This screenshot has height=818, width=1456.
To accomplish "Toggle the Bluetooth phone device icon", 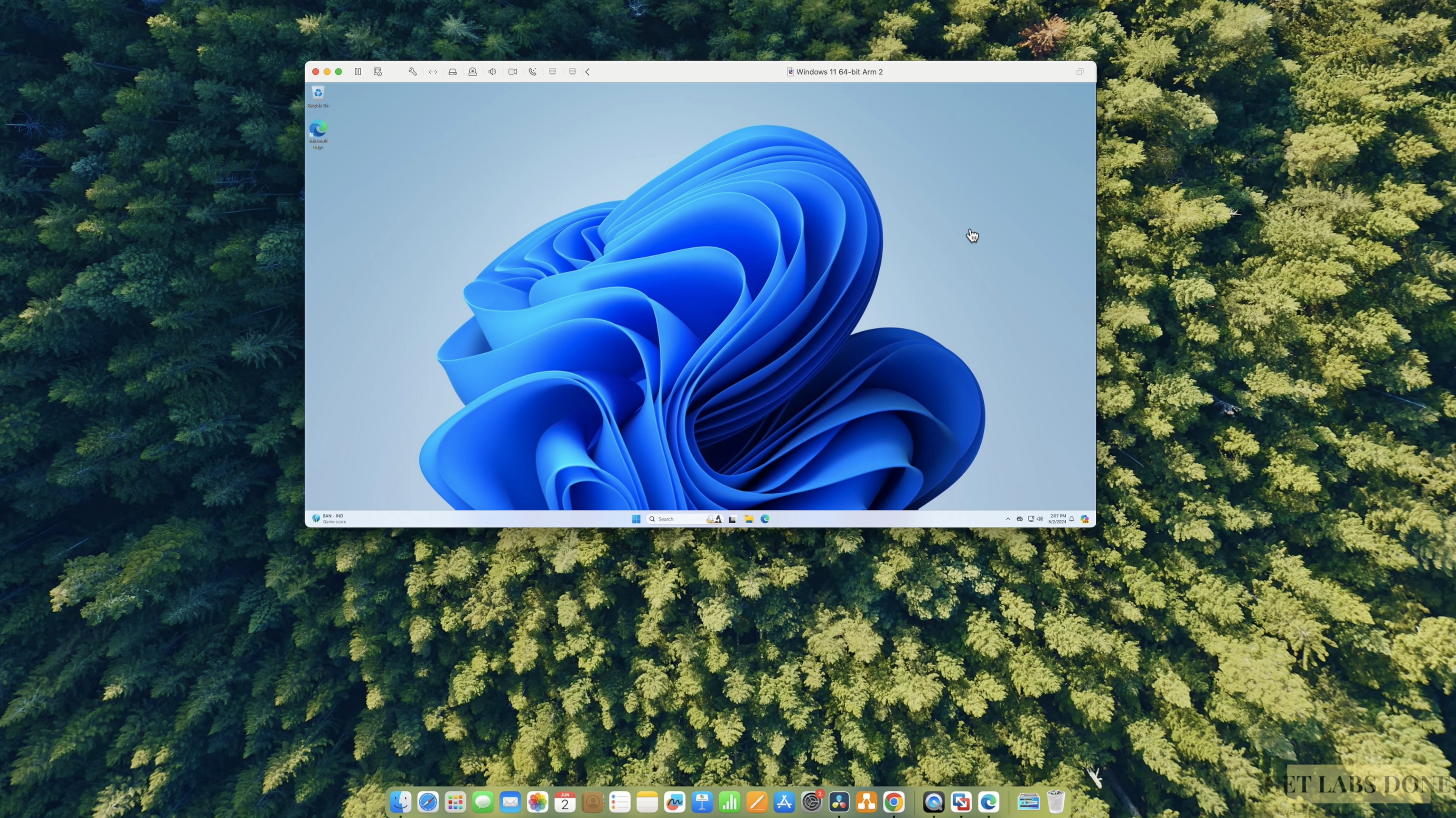I will pos(532,72).
